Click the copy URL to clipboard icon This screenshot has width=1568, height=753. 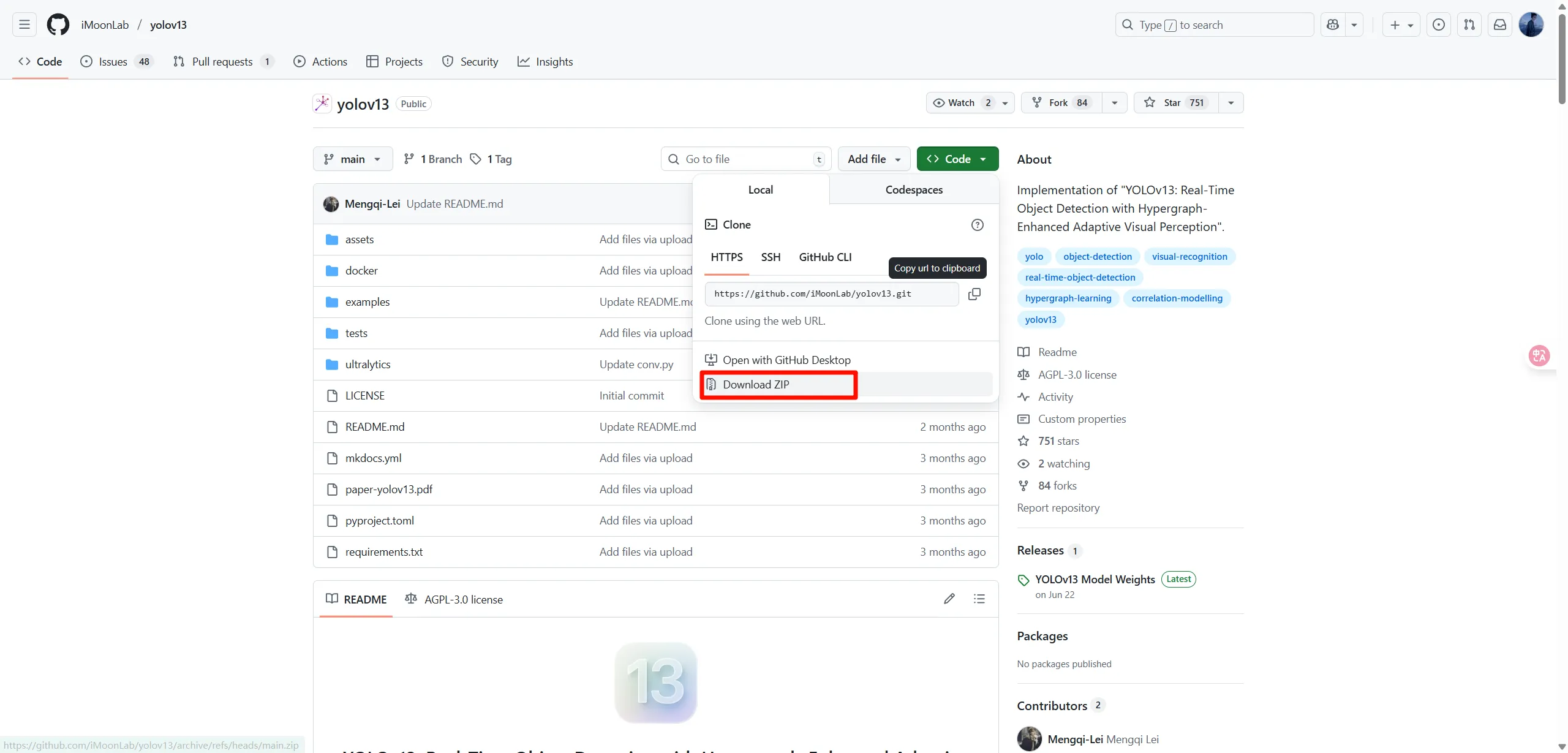(x=974, y=294)
